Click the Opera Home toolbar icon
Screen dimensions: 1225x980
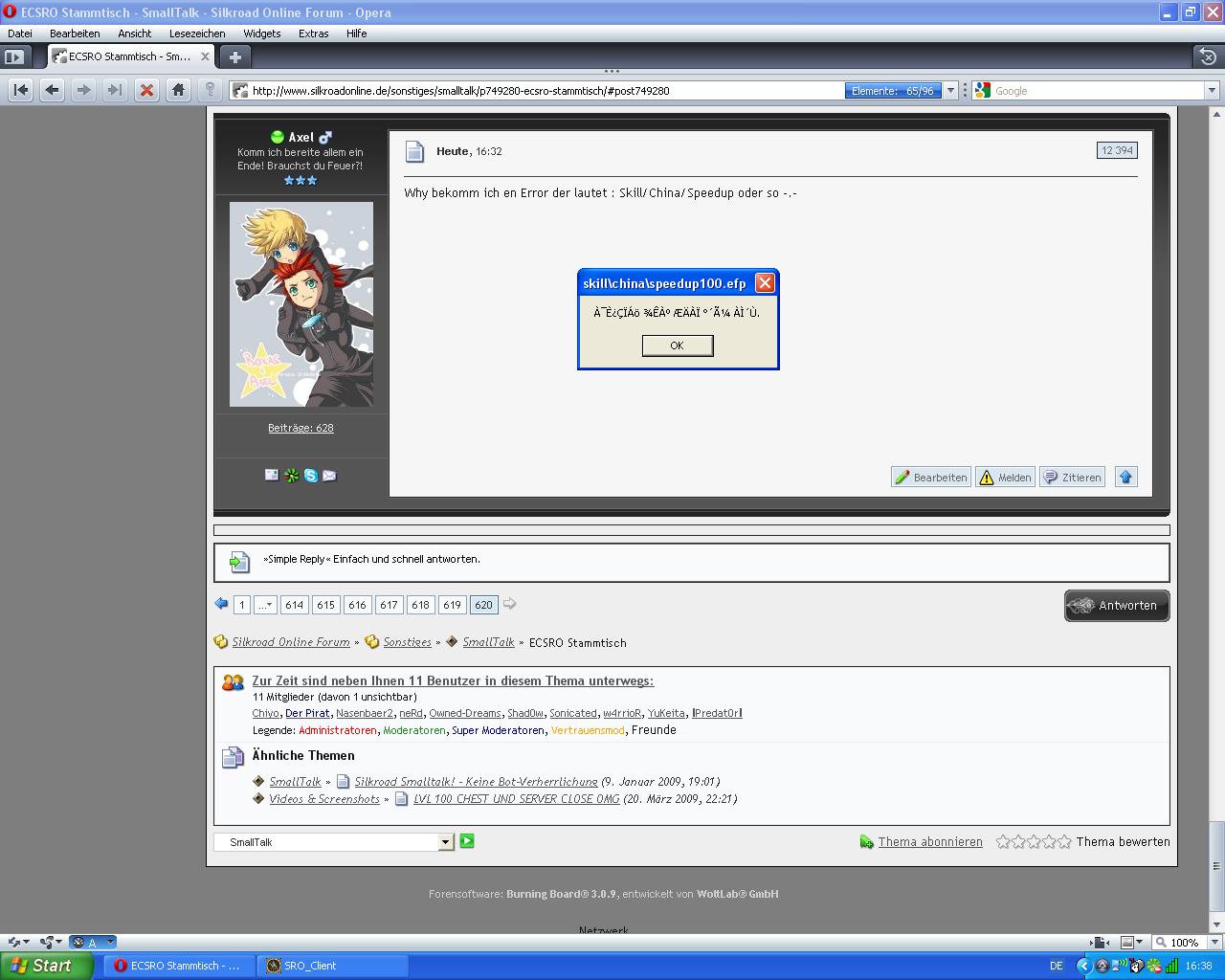click(x=178, y=90)
